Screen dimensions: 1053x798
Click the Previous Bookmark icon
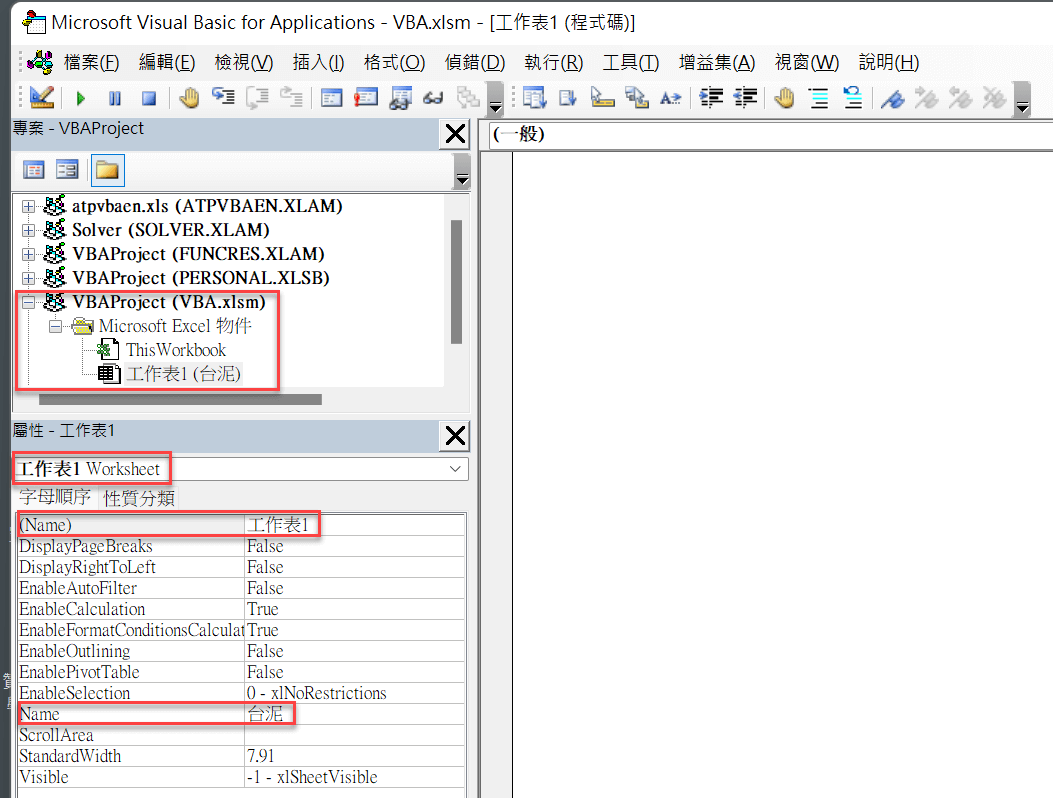pyautogui.click(x=960, y=98)
